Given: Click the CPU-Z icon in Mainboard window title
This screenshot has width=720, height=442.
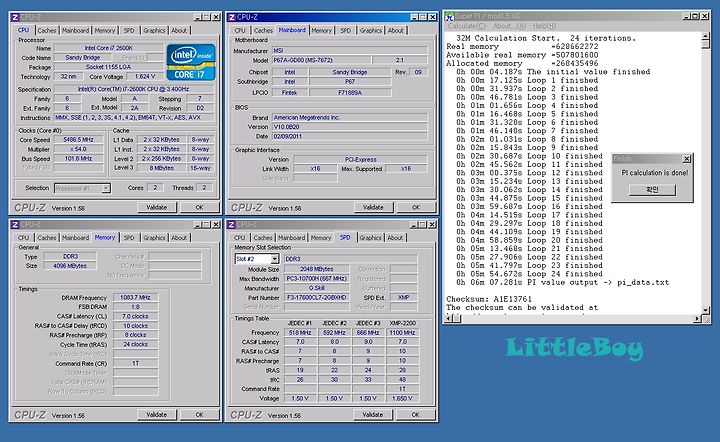Looking at the screenshot, I should [232, 17].
